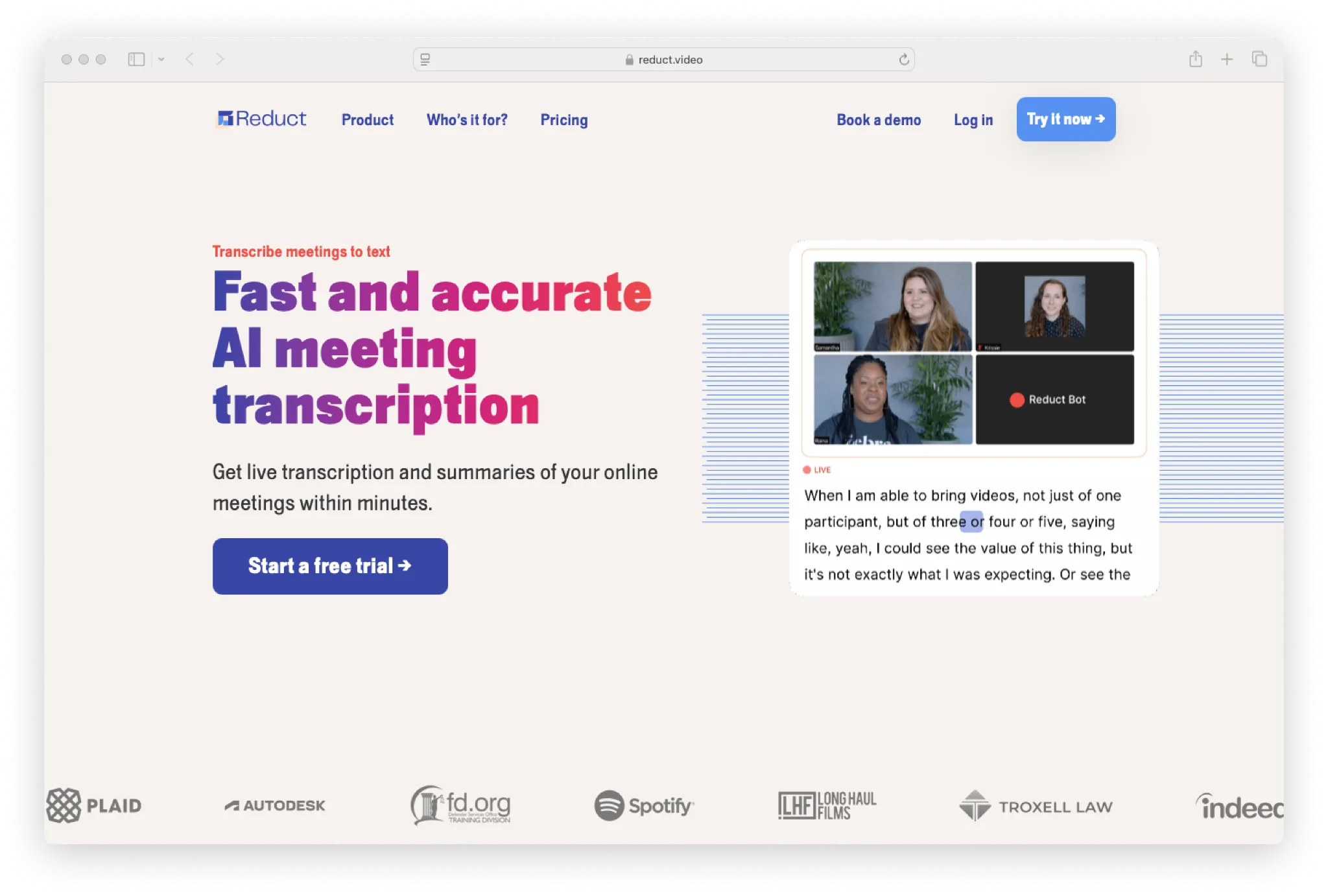Click the red LIVE indicator

point(816,470)
